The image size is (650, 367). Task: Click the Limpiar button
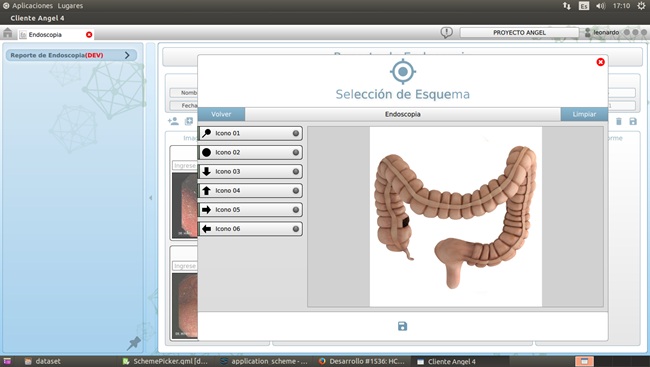[x=584, y=114]
